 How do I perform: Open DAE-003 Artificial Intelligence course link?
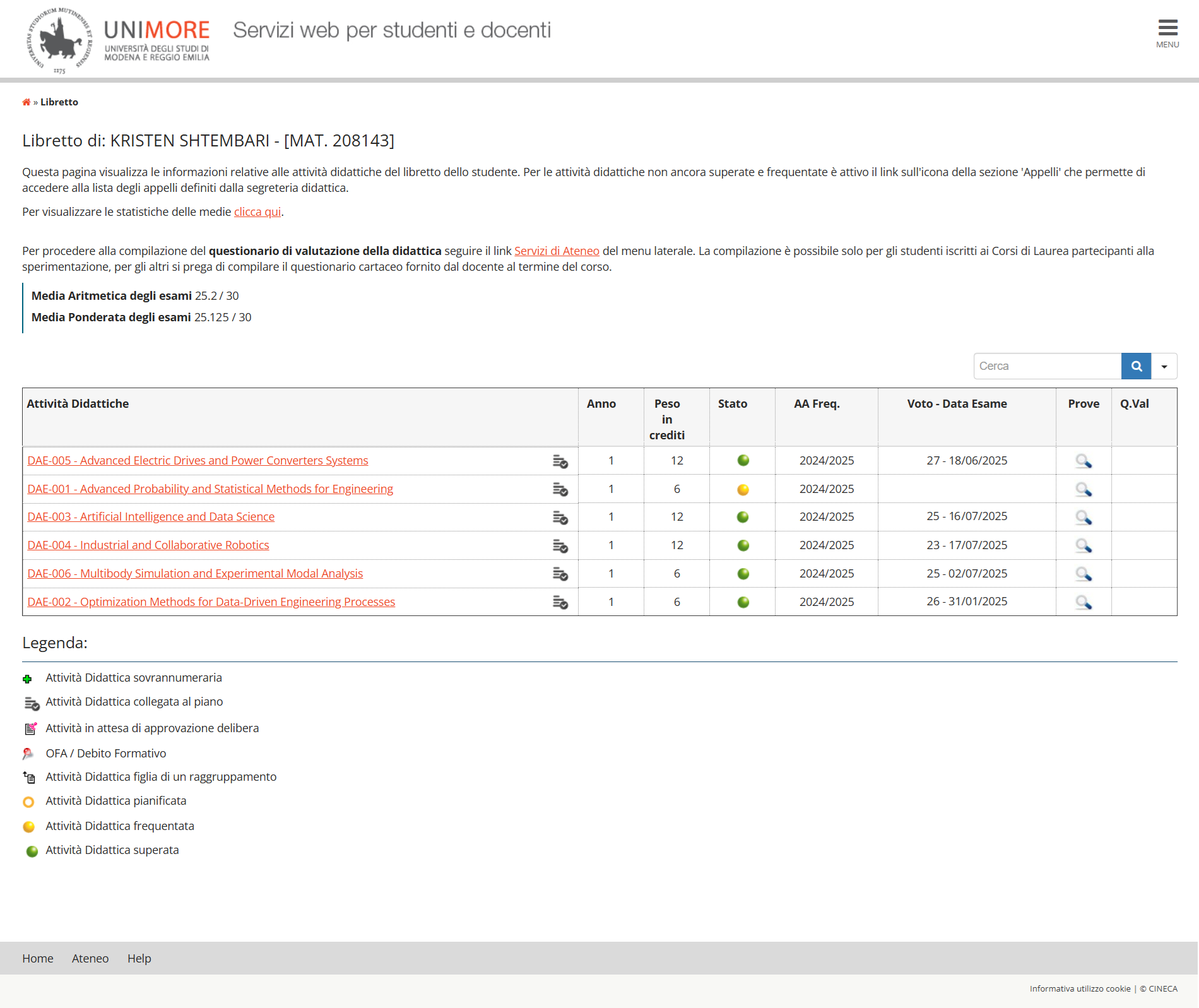151,517
